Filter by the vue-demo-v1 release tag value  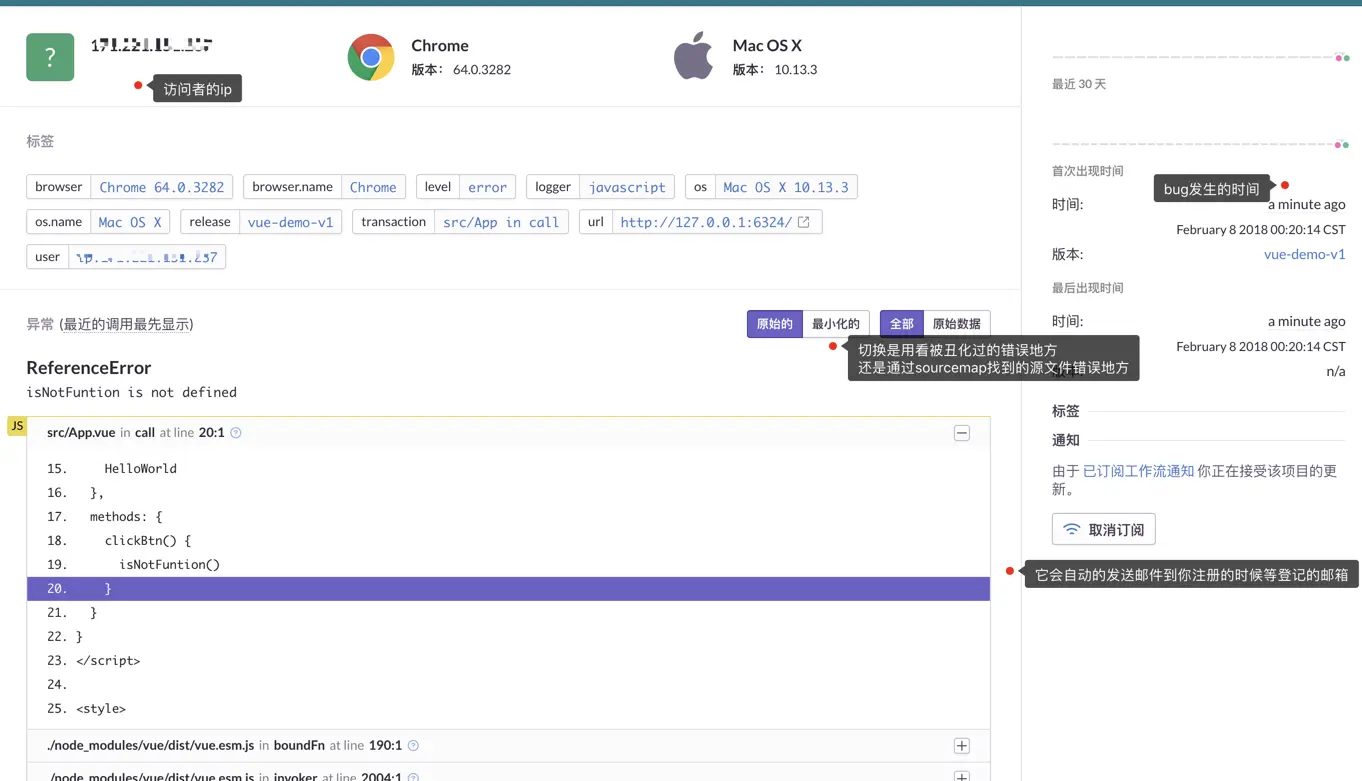tap(290, 222)
